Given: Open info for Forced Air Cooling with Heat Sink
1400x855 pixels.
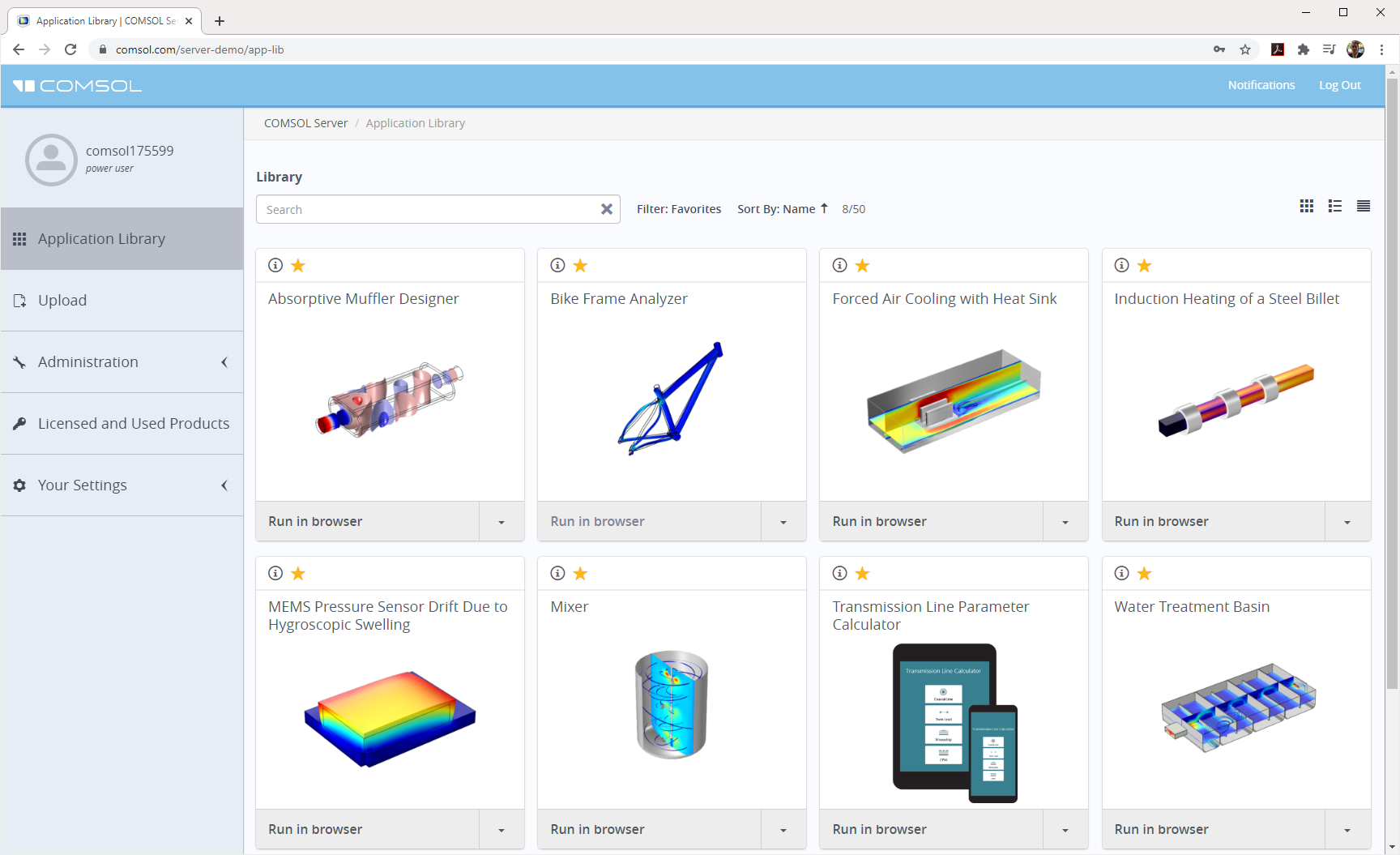Looking at the screenshot, I should (x=839, y=265).
